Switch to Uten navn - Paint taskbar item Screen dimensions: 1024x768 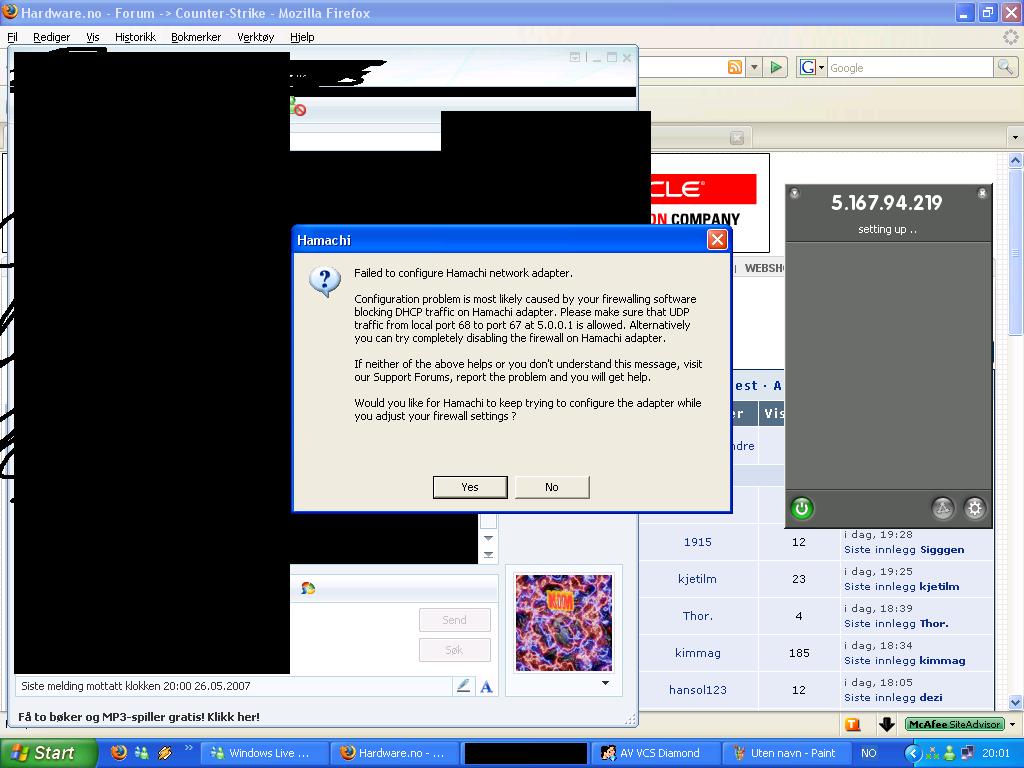[x=787, y=753]
